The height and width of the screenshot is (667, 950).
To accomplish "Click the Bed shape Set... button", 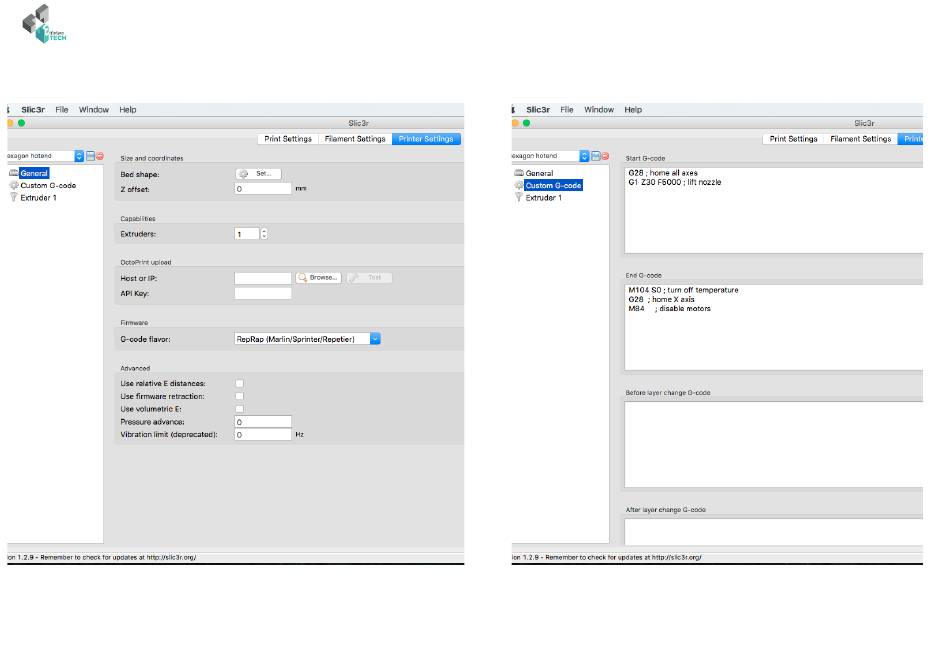I will click(258, 174).
